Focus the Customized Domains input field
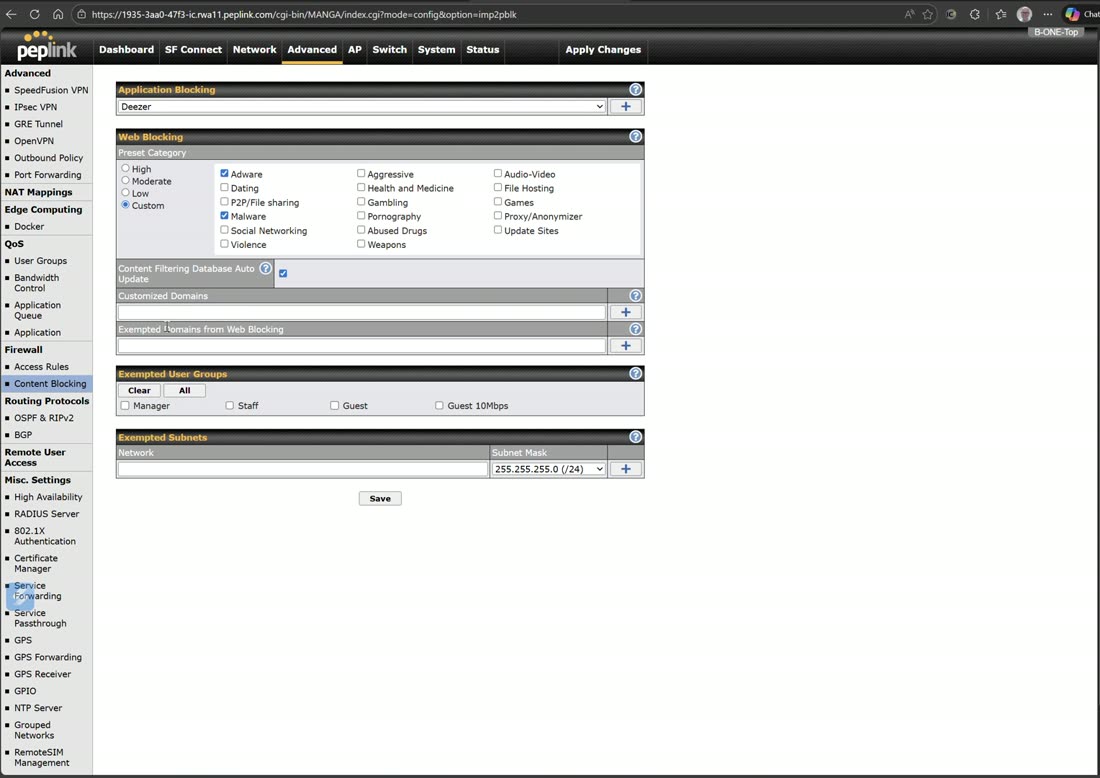This screenshot has height=778, width=1100. pyautogui.click(x=361, y=312)
